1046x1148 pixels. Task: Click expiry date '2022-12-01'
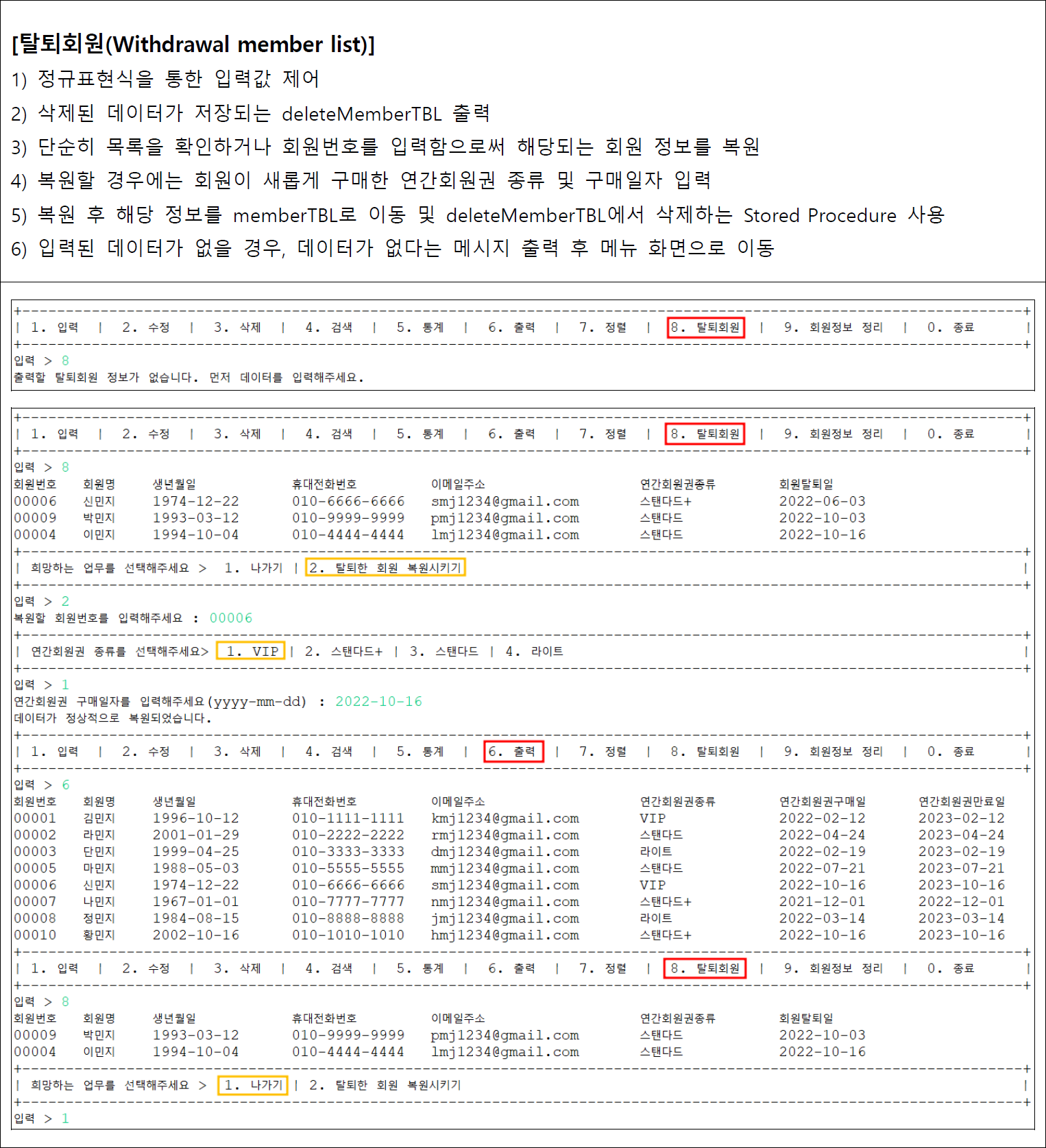[962, 901]
